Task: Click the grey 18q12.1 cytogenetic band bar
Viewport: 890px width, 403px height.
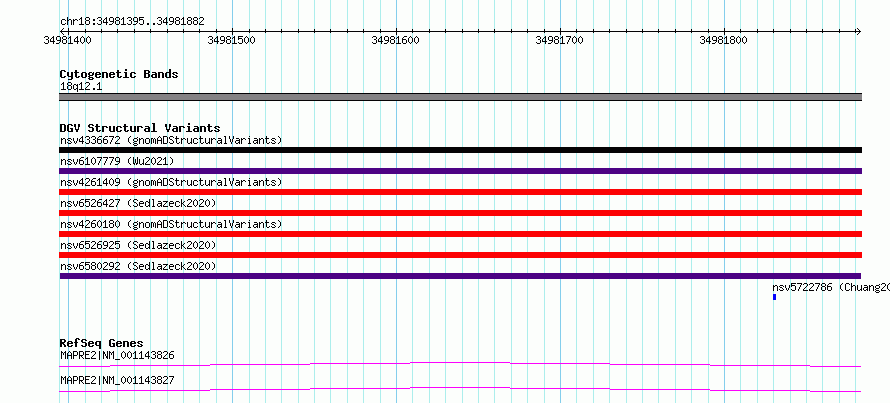Action: click(460, 97)
